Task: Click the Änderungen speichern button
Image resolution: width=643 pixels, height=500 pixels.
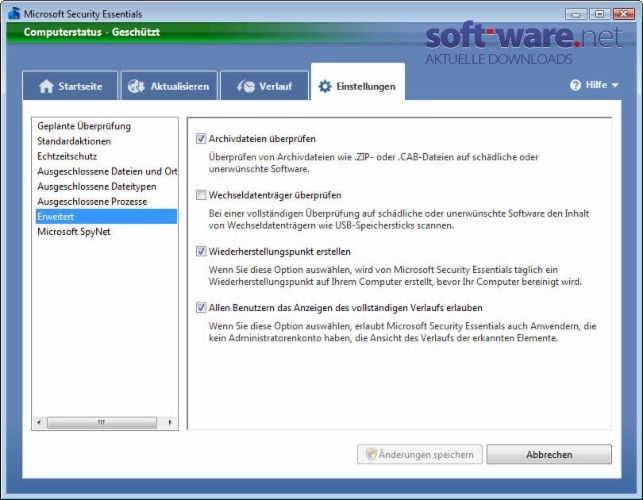Action: (420, 454)
